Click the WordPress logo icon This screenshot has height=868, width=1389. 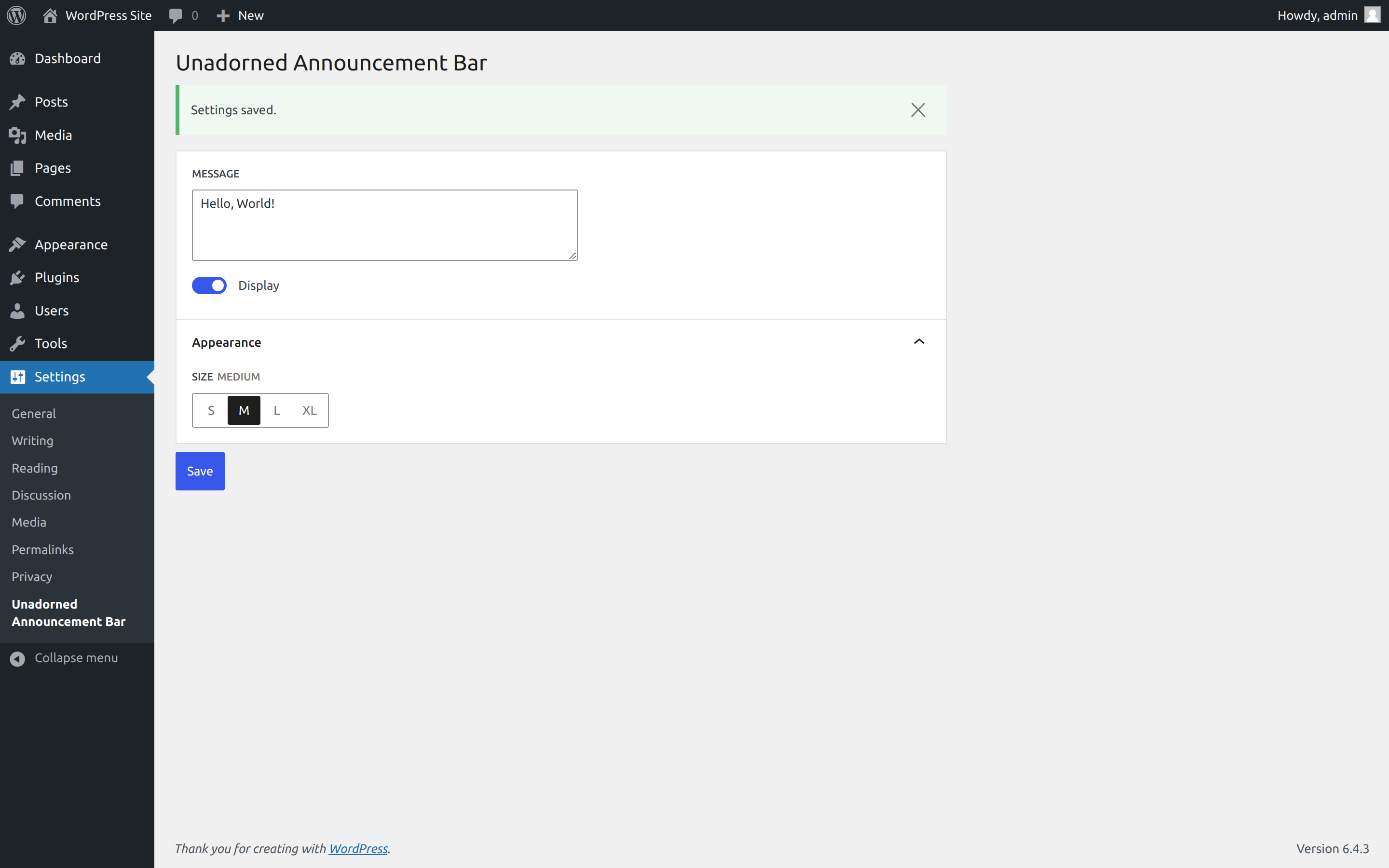pos(17,15)
